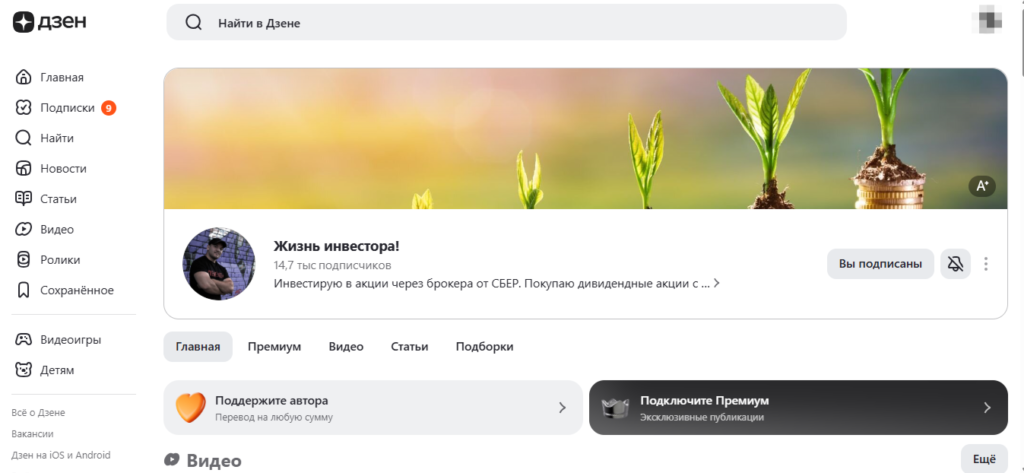
Task: Open Новости section label in sidebar
Action: point(63,169)
